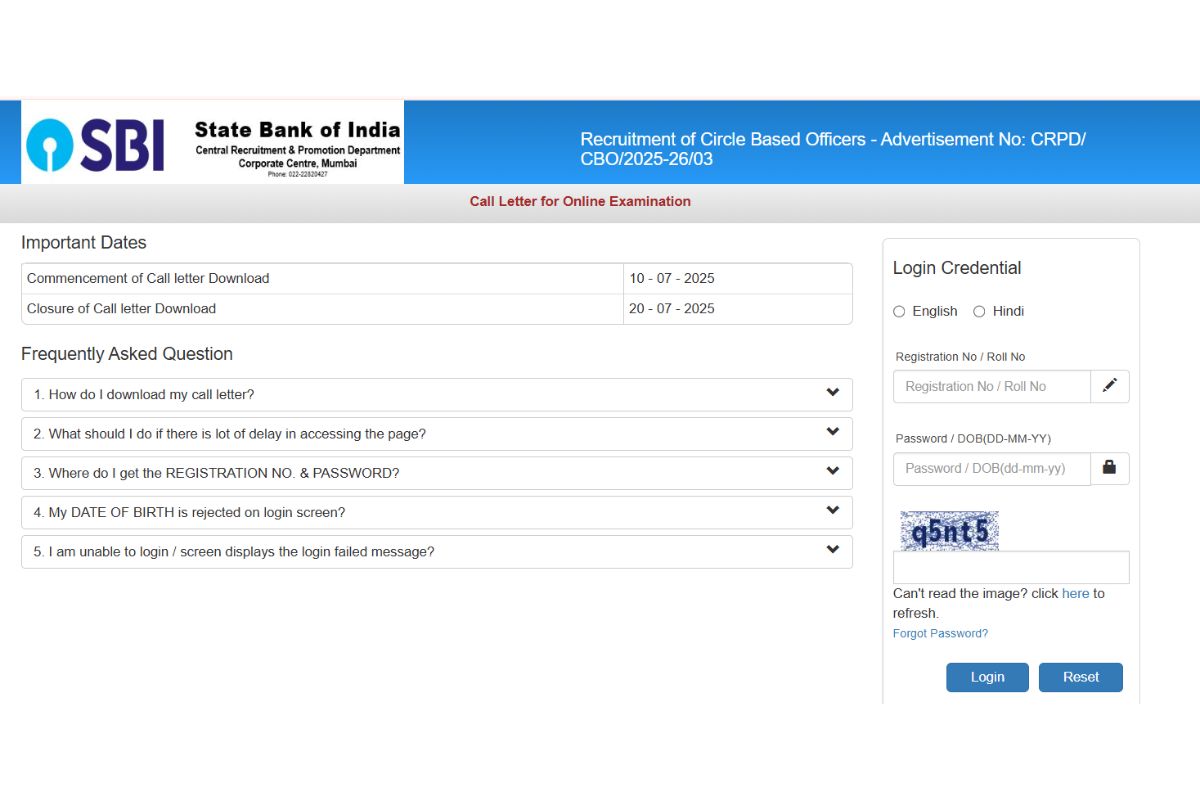The image size is (1200, 800).
Task: Click the captcha image q5nt5
Action: (x=949, y=531)
